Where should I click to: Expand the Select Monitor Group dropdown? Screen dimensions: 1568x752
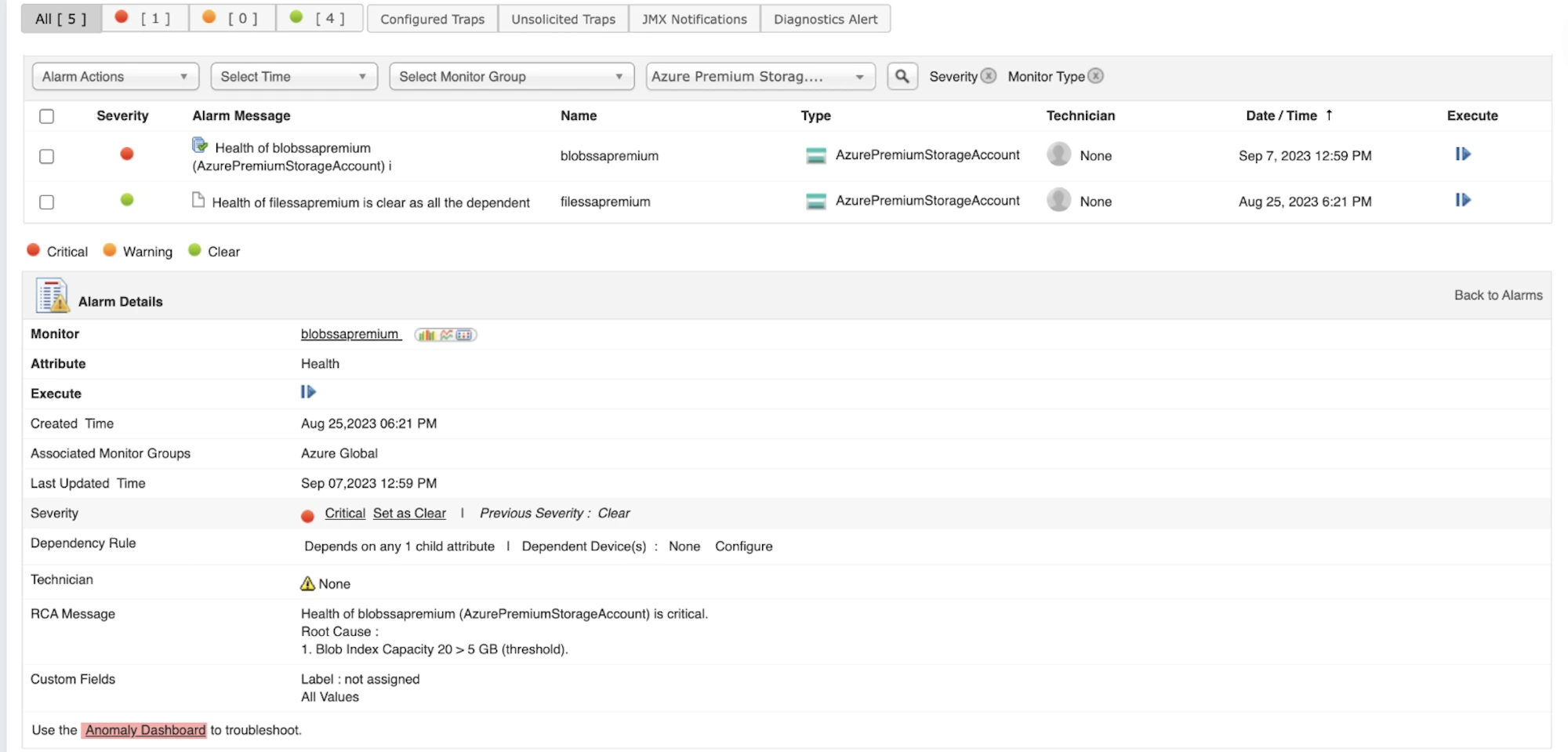click(x=511, y=76)
